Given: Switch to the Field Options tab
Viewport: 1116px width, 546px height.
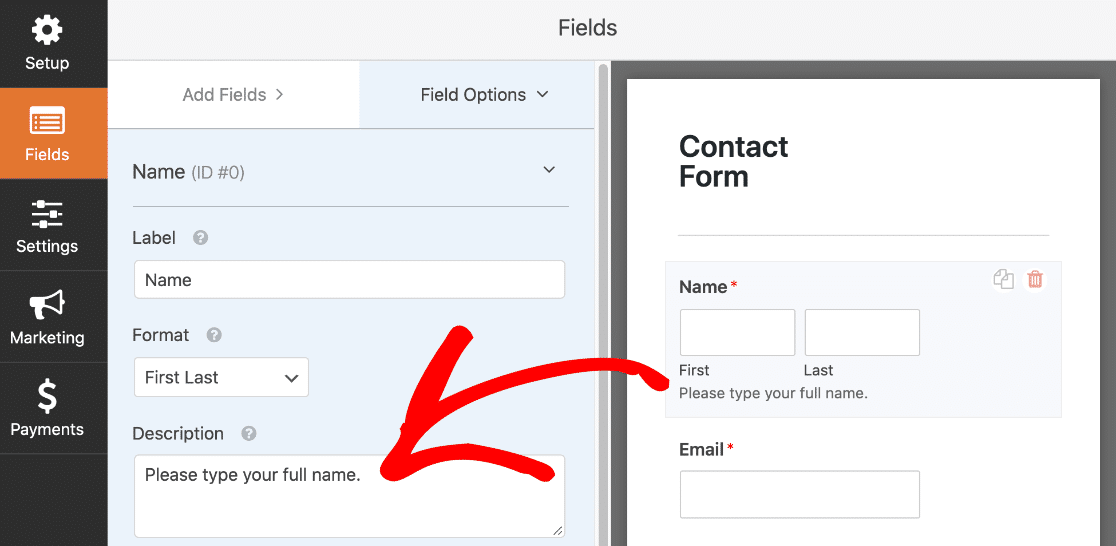Looking at the screenshot, I should click(477, 95).
